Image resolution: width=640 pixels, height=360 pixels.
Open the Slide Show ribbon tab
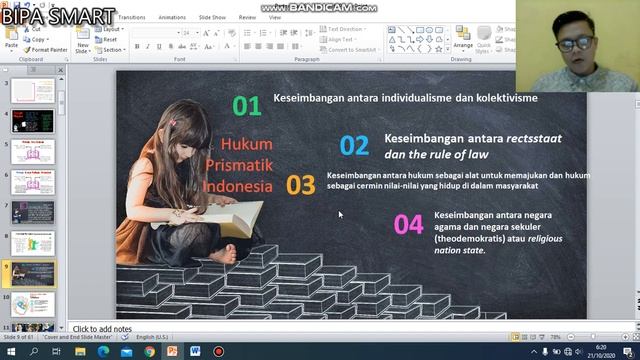(x=212, y=18)
